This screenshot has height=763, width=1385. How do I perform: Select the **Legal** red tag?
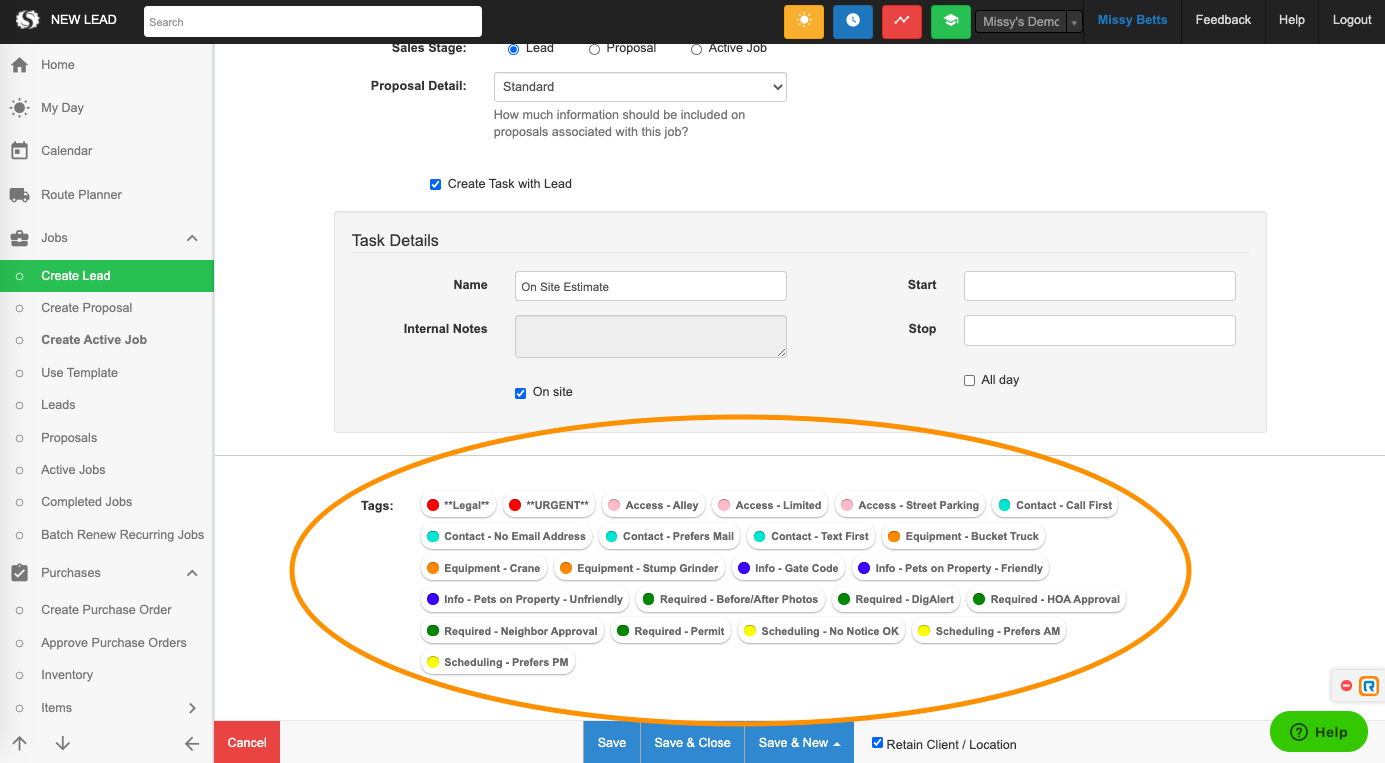pos(458,505)
